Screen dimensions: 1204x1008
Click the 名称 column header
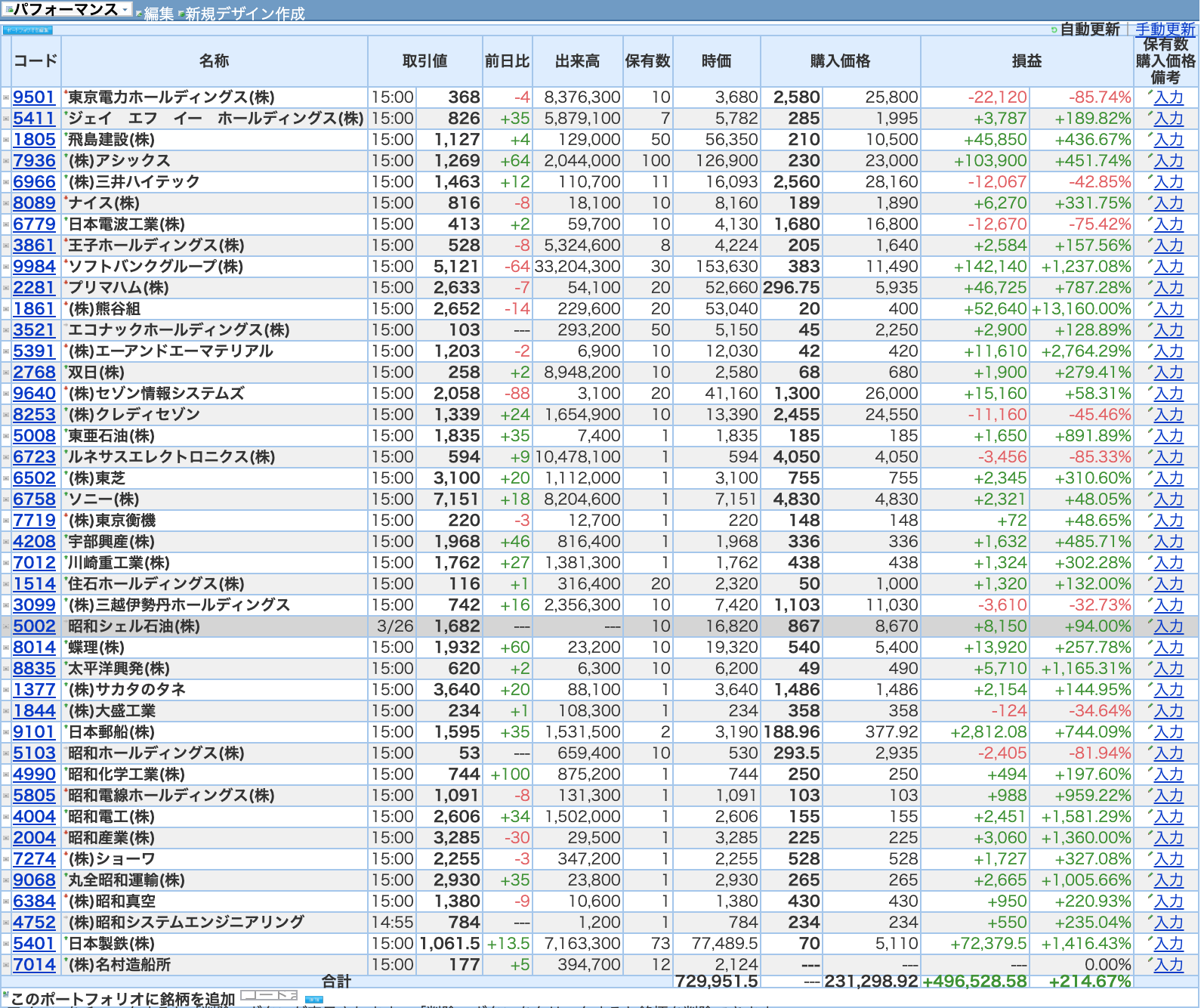[215, 60]
